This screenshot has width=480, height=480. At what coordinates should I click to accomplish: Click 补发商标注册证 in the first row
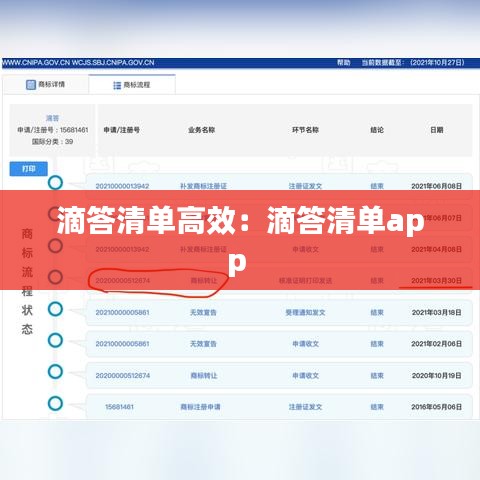pyautogui.click(x=203, y=186)
